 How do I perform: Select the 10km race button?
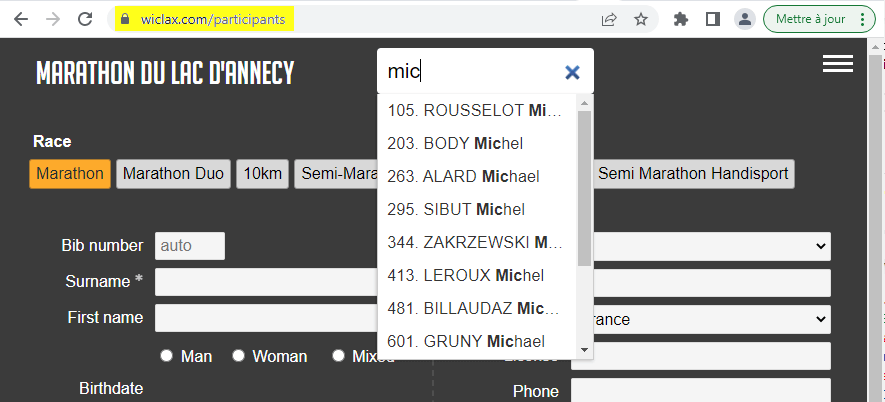coord(263,173)
